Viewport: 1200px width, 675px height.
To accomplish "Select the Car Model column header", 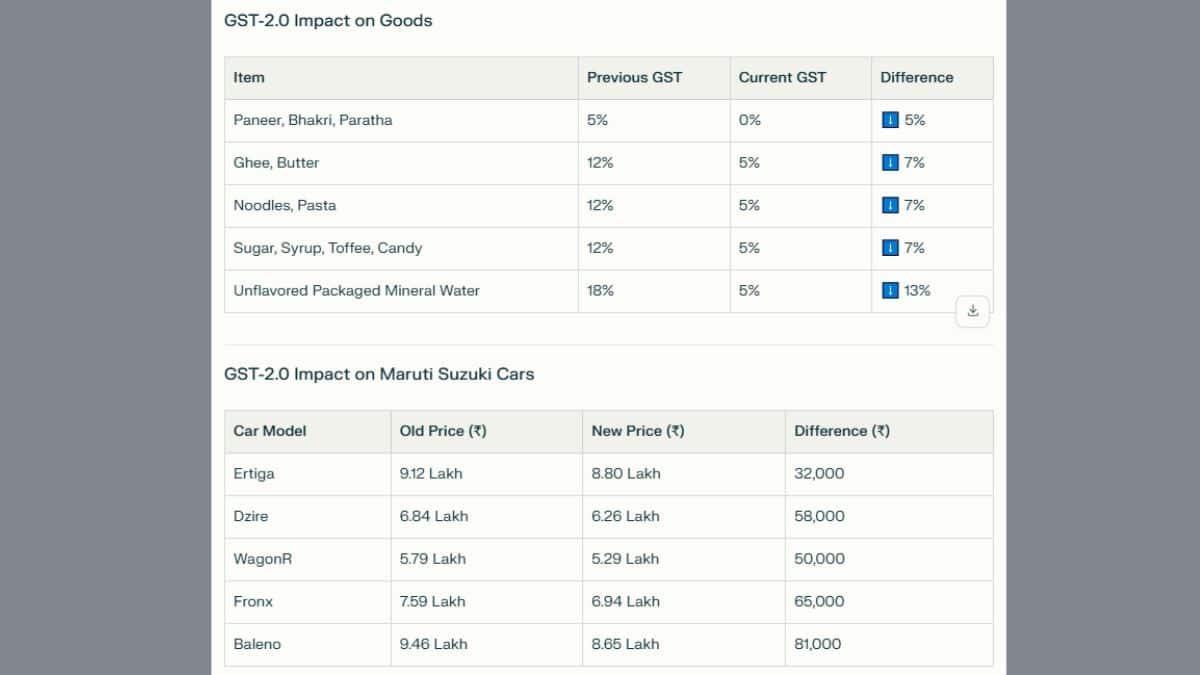I will 270,431.
